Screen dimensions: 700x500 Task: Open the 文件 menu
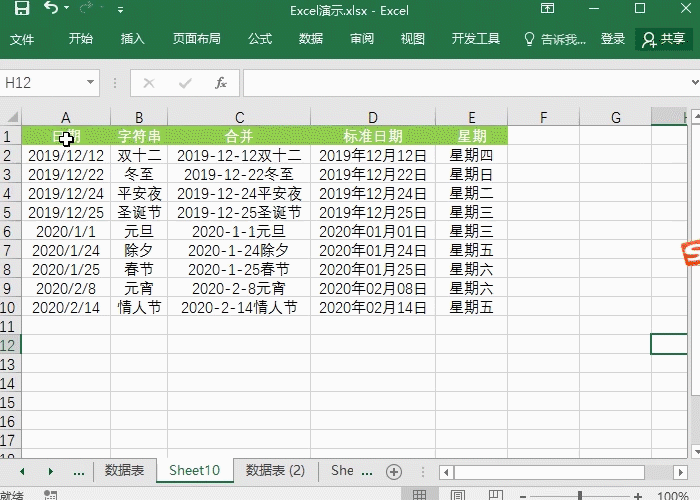coord(22,39)
